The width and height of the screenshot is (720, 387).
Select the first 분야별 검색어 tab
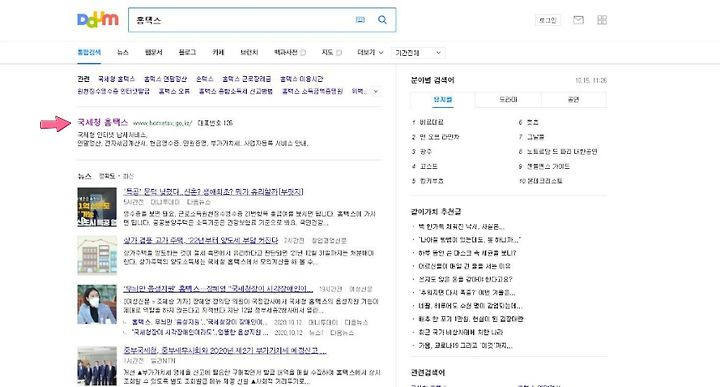point(443,100)
